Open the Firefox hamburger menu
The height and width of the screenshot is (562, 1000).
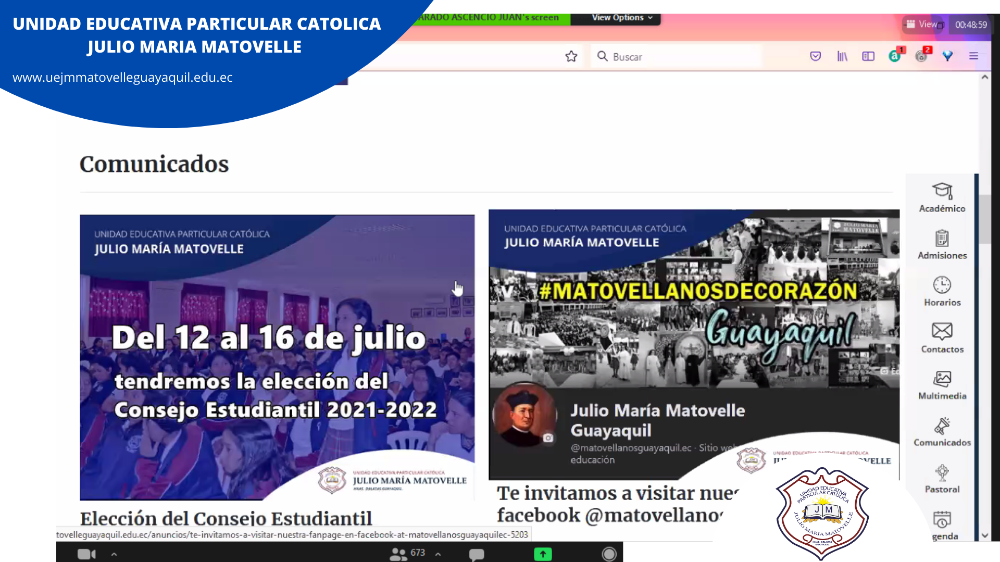(x=973, y=56)
